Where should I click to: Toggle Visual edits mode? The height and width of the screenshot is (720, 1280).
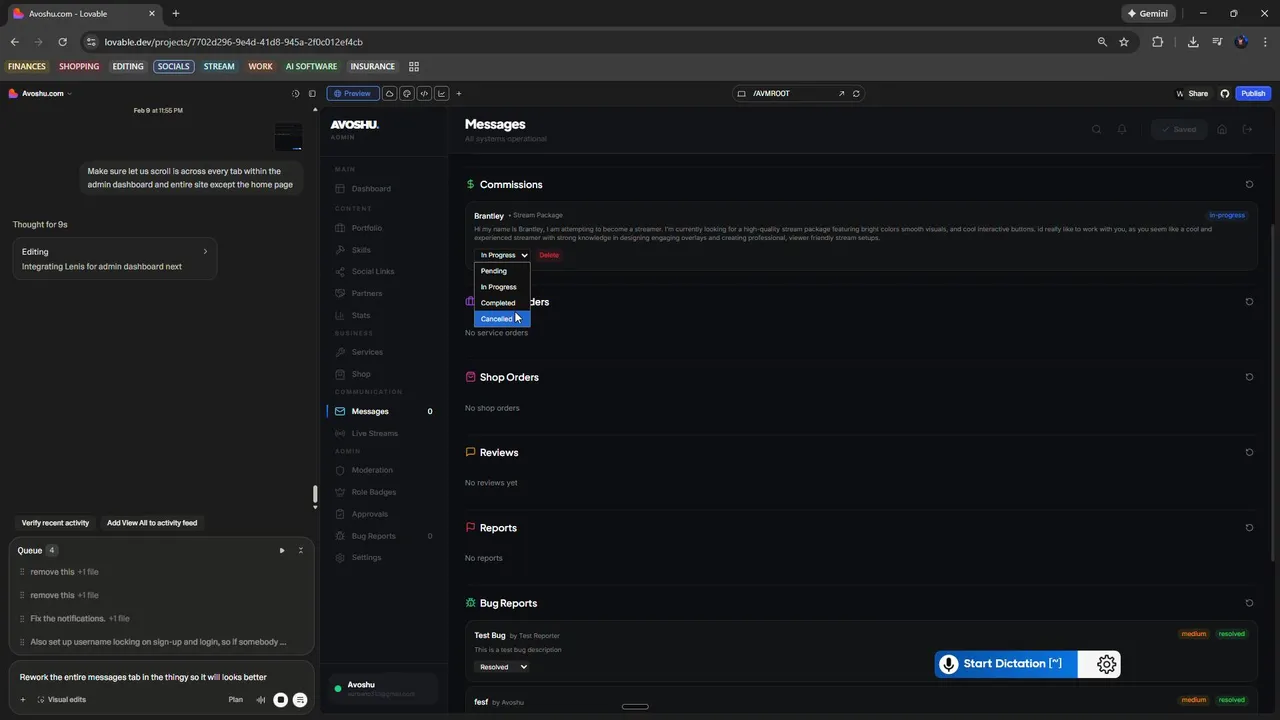[61, 700]
